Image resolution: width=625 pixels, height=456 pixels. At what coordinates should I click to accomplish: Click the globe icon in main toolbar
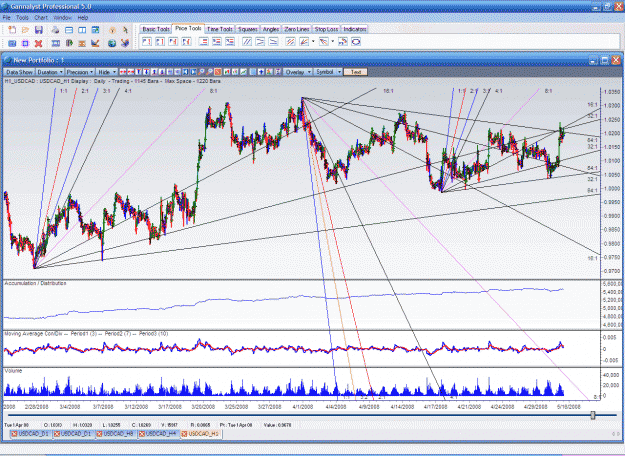(x=112, y=43)
